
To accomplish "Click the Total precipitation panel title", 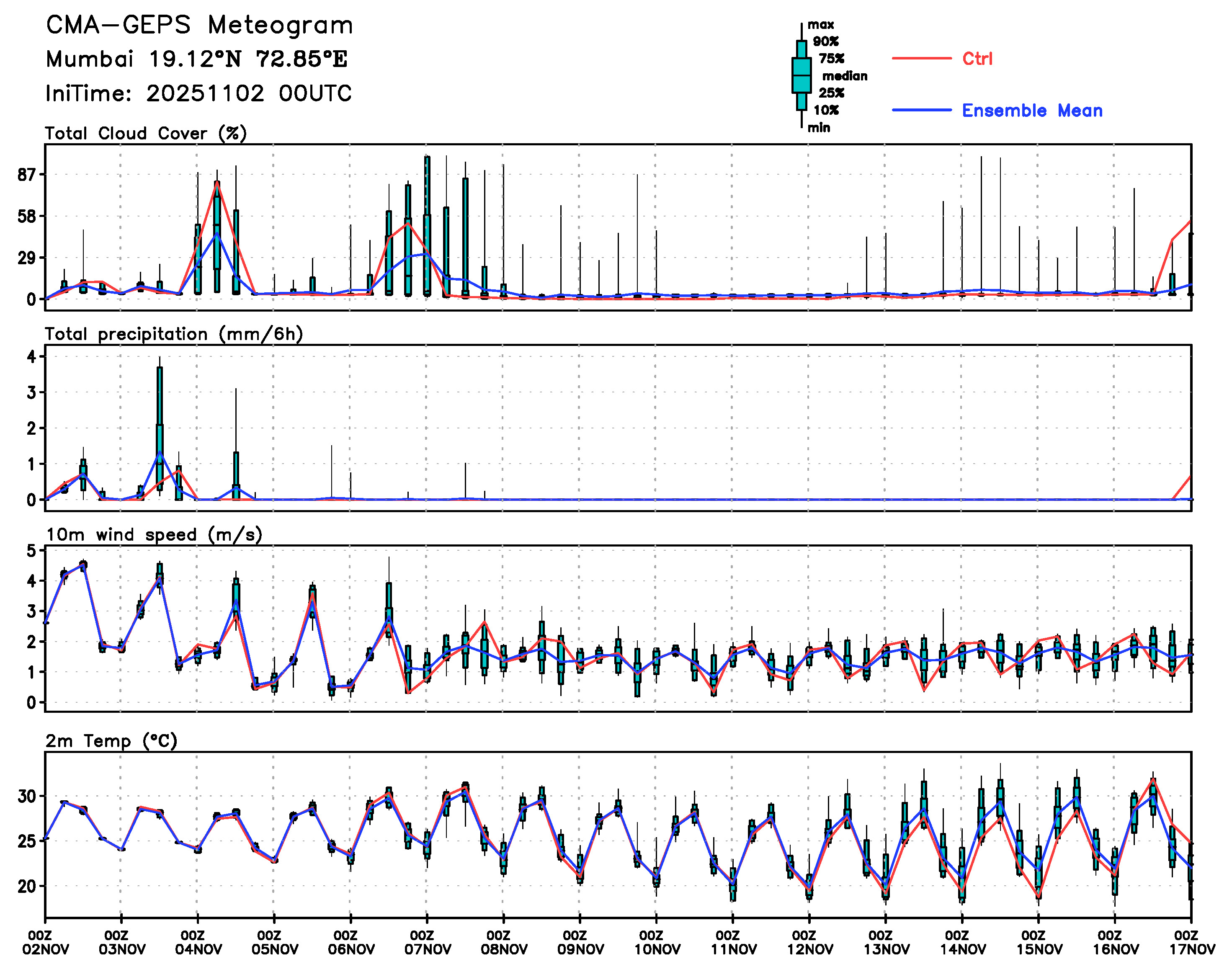I will pyautogui.click(x=173, y=333).
